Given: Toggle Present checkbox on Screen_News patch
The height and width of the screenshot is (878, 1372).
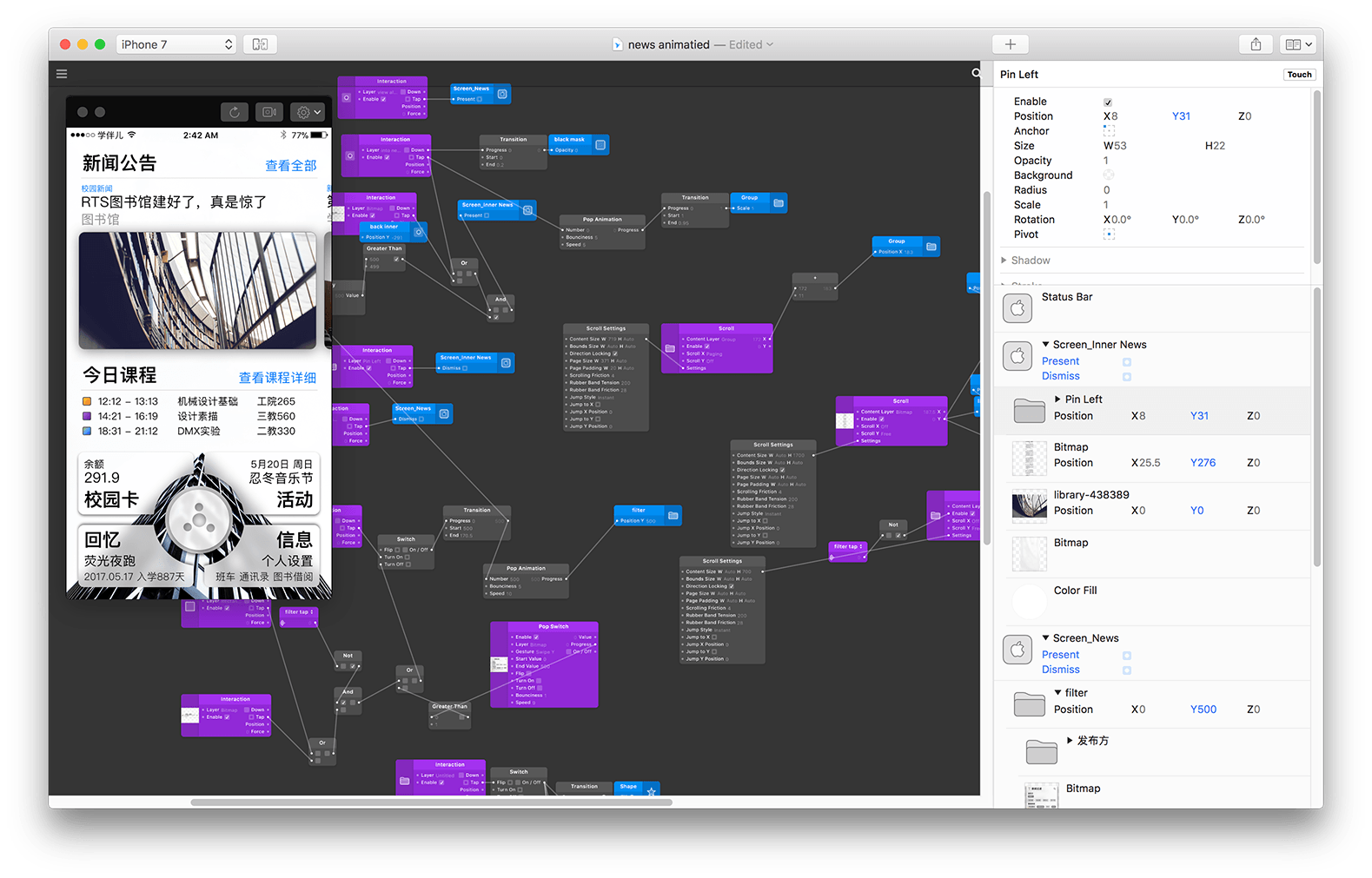Looking at the screenshot, I should click(x=479, y=99).
